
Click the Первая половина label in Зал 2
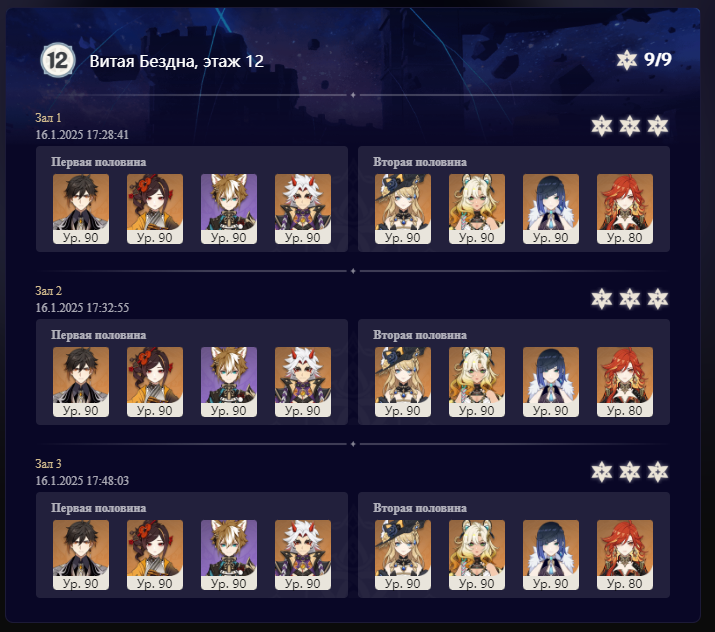(x=98, y=335)
